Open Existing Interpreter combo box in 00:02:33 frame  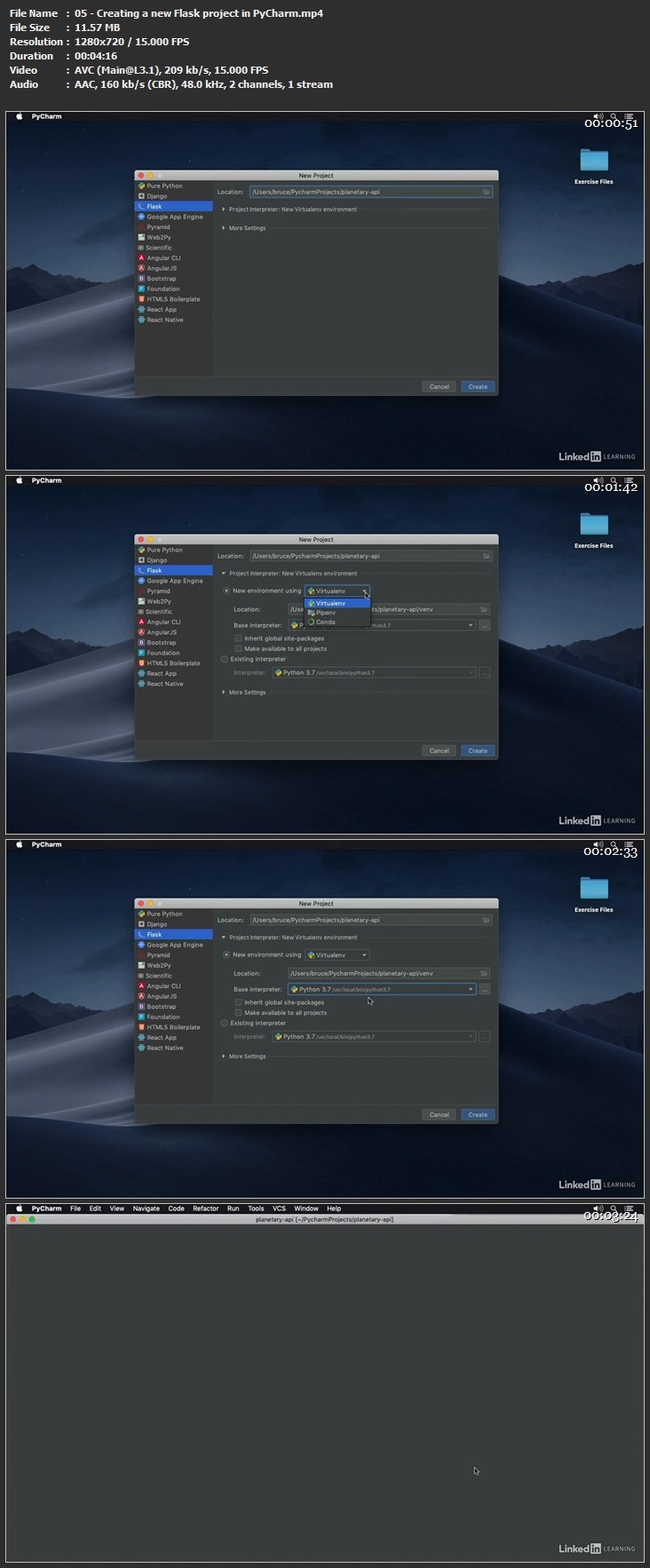tap(374, 1037)
